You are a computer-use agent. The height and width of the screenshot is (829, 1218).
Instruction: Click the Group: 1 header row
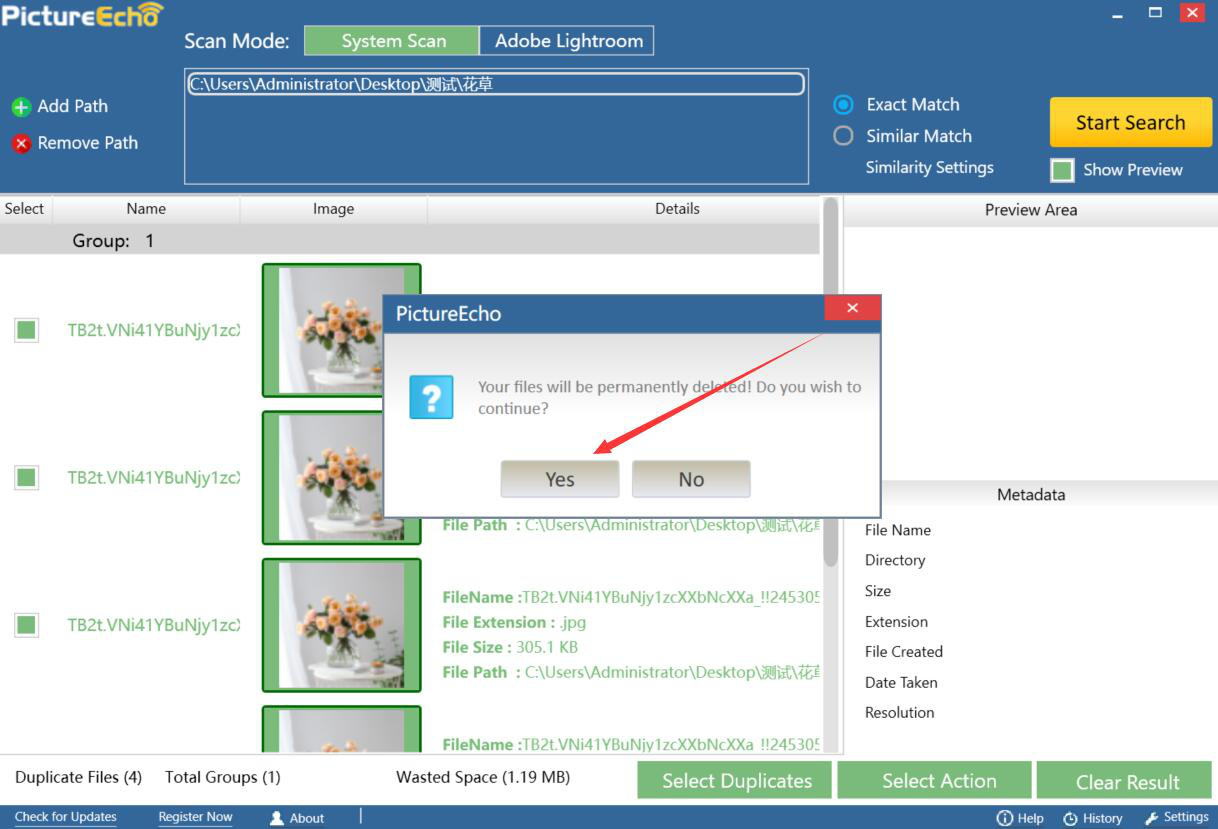tap(410, 241)
